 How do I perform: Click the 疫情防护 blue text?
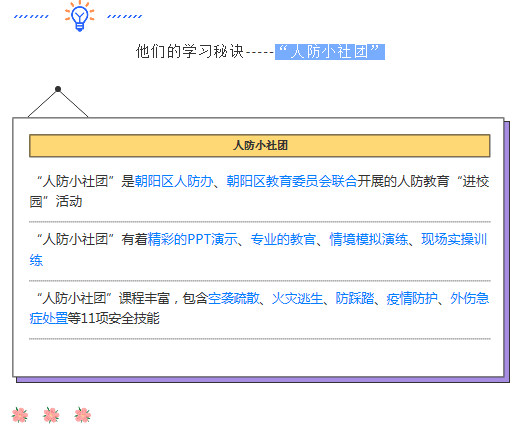pos(412,298)
